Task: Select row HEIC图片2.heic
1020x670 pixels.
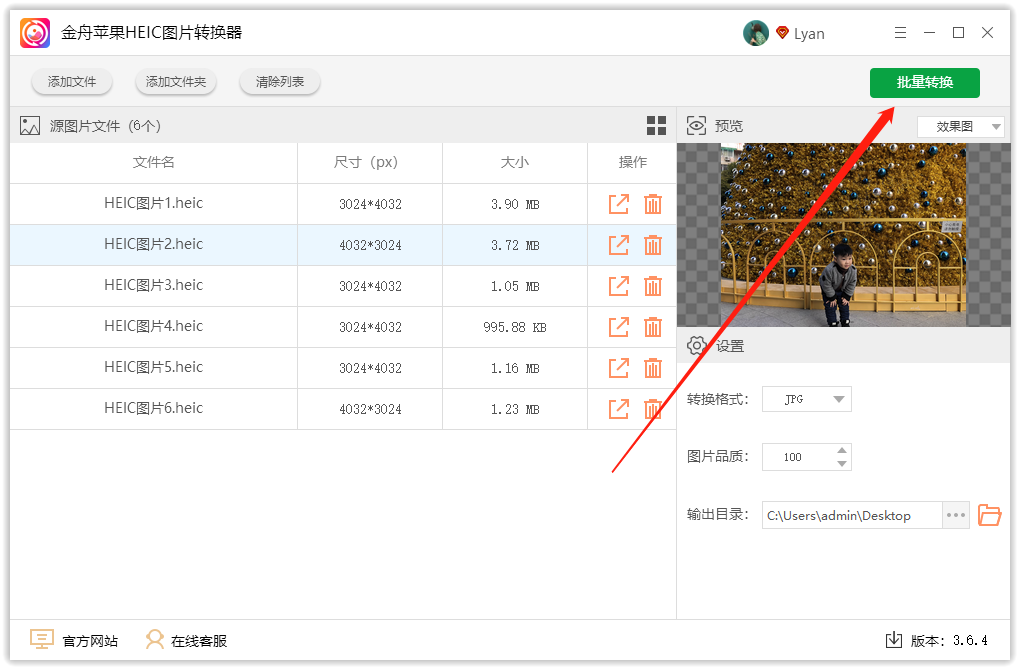Action: pyautogui.click(x=343, y=245)
